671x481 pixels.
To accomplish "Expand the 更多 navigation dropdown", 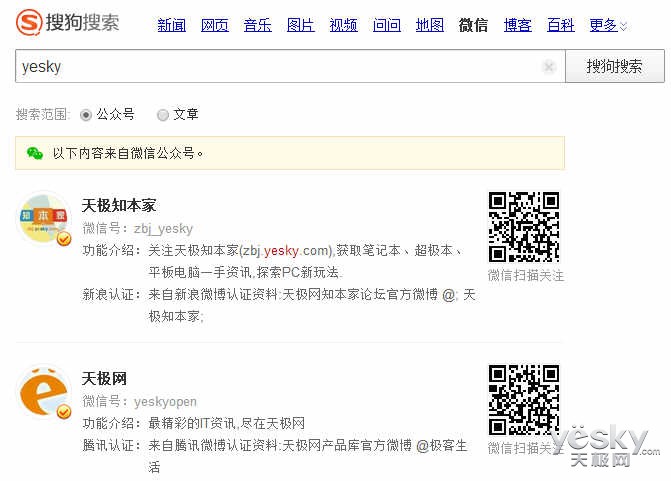I will click(608, 25).
